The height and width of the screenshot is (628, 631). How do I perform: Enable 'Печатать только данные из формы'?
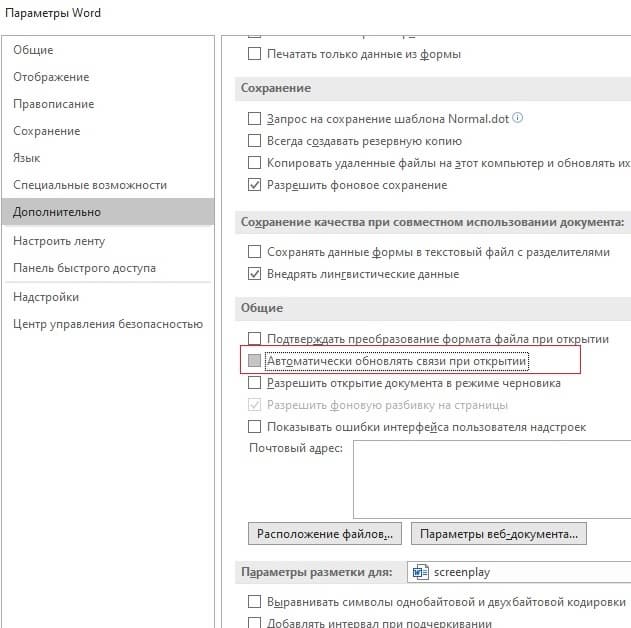pyautogui.click(x=255, y=53)
